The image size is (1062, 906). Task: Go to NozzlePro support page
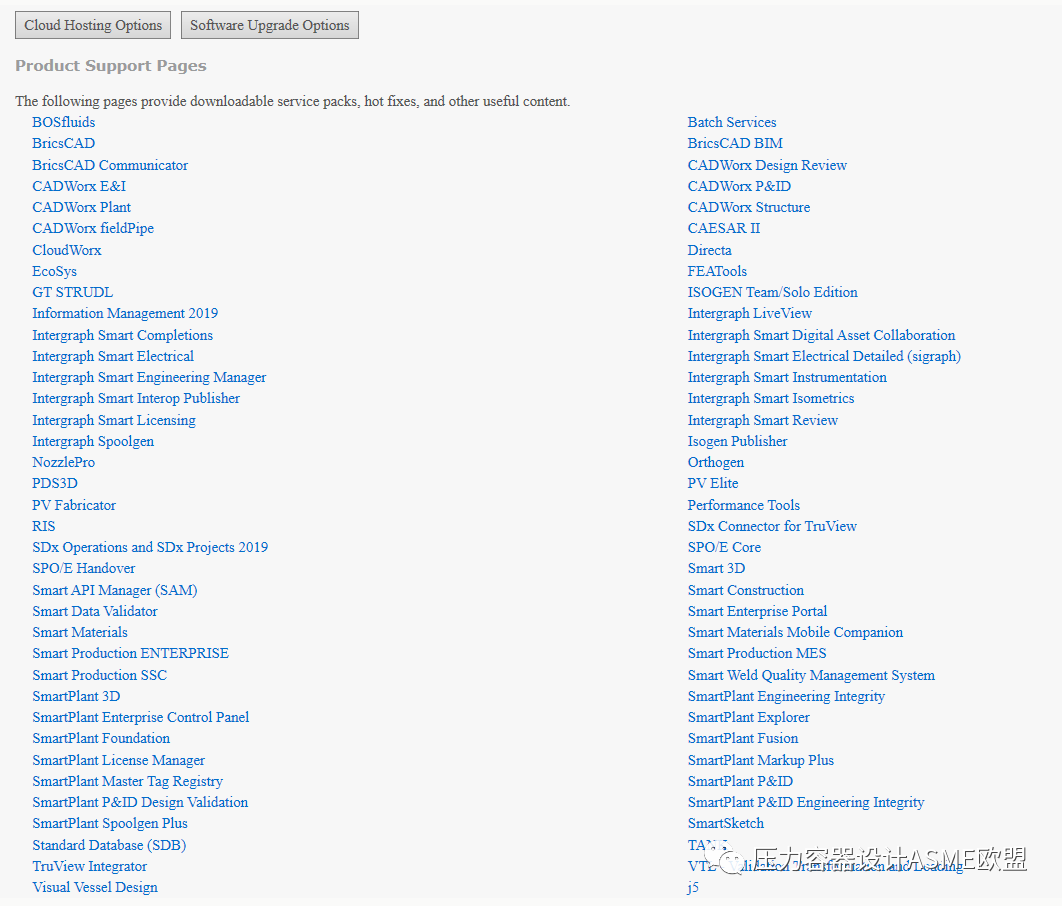point(64,462)
